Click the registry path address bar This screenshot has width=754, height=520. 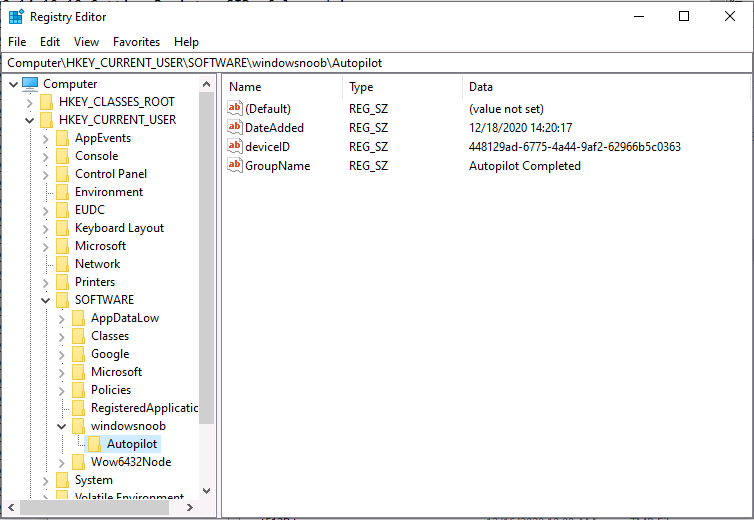(377, 63)
